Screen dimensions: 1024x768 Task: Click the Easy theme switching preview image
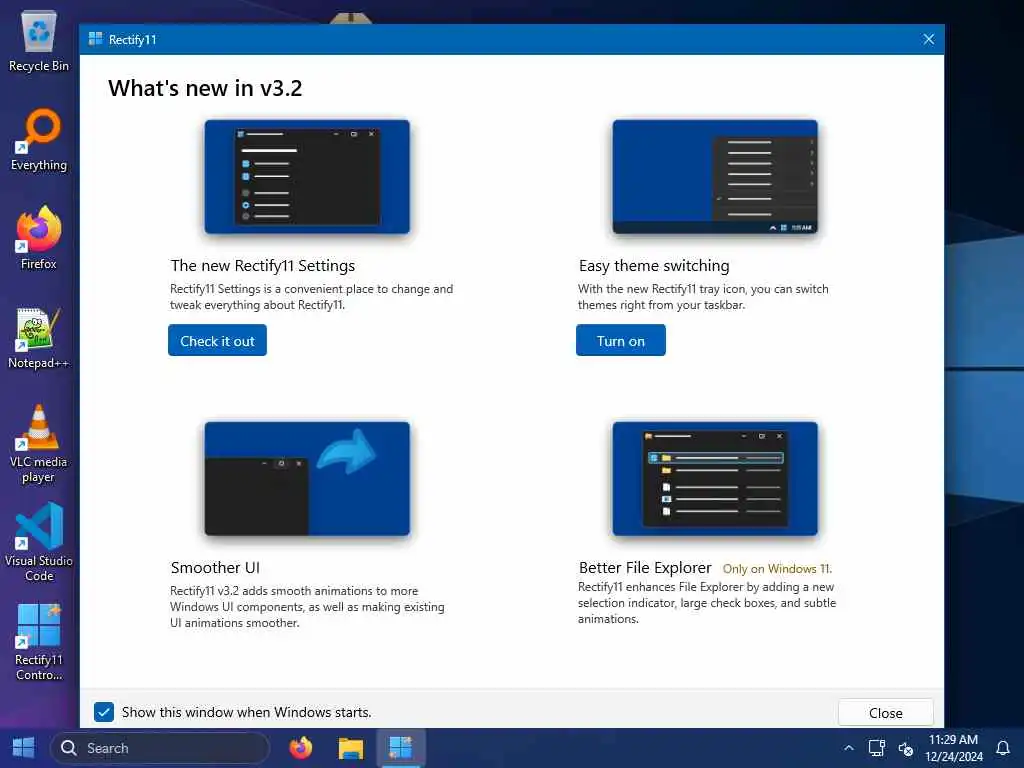(x=715, y=176)
